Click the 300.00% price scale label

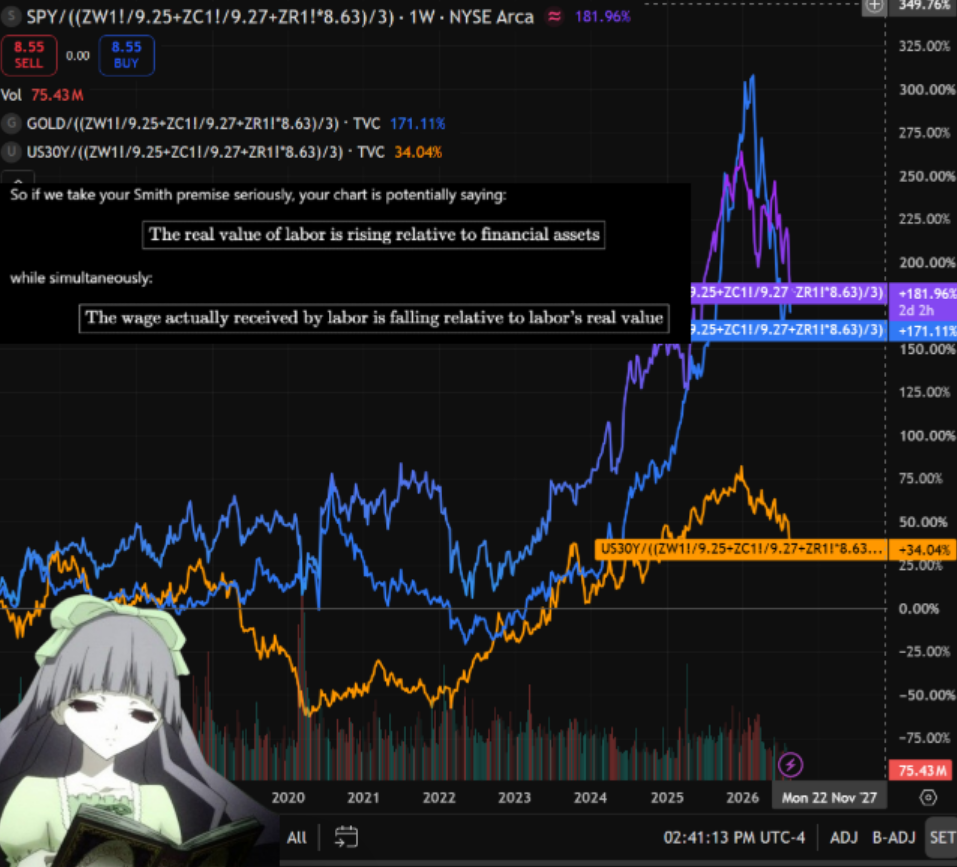(x=926, y=90)
